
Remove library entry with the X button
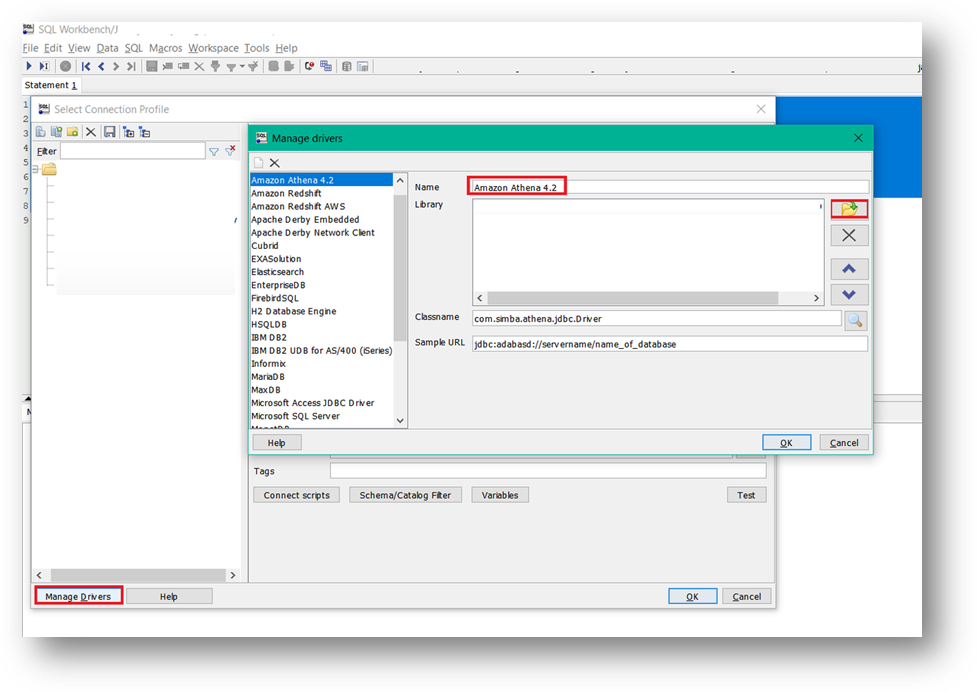(849, 235)
